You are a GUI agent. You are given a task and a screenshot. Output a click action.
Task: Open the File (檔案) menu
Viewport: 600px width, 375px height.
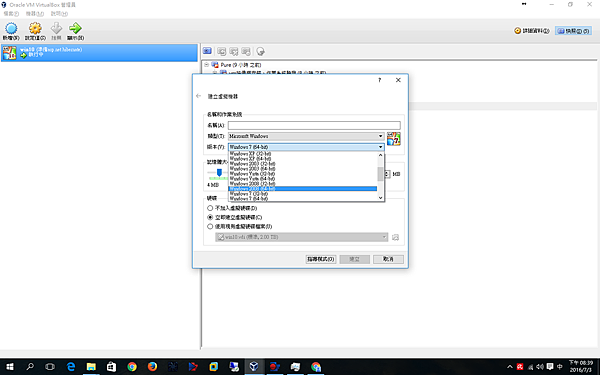pyautogui.click(x=11, y=14)
